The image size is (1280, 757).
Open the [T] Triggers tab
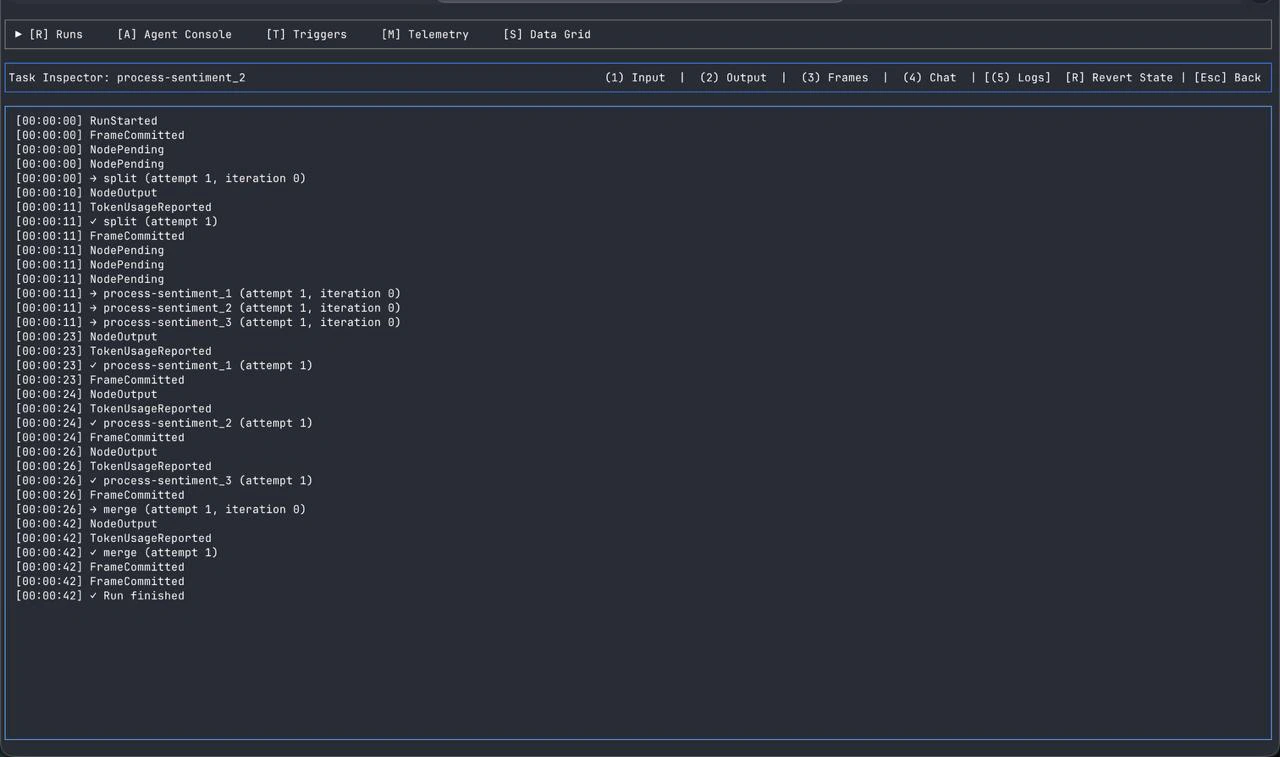tap(306, 34)
